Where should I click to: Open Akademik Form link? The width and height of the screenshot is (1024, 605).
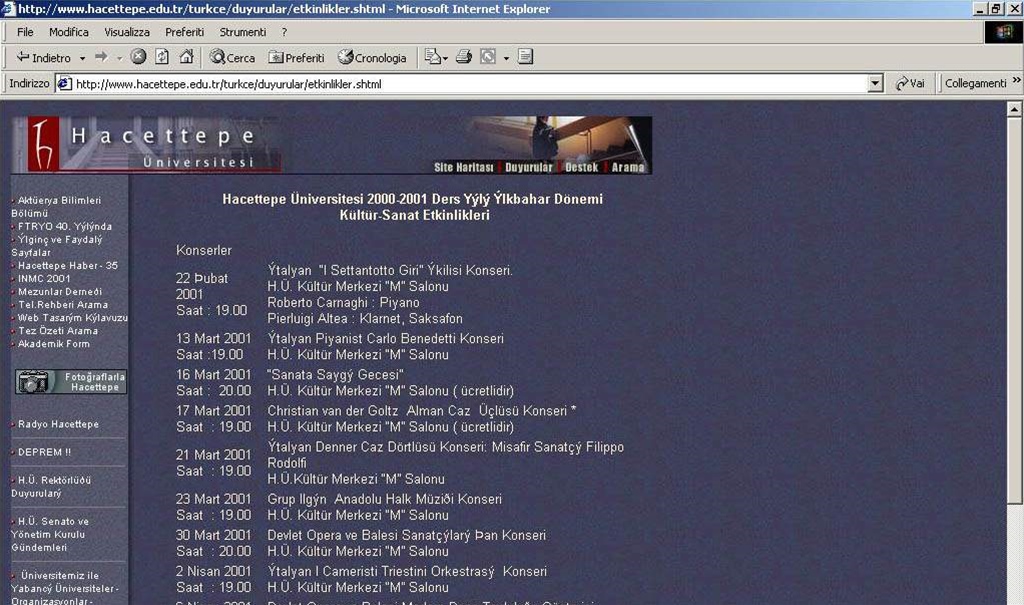point(54,344)
